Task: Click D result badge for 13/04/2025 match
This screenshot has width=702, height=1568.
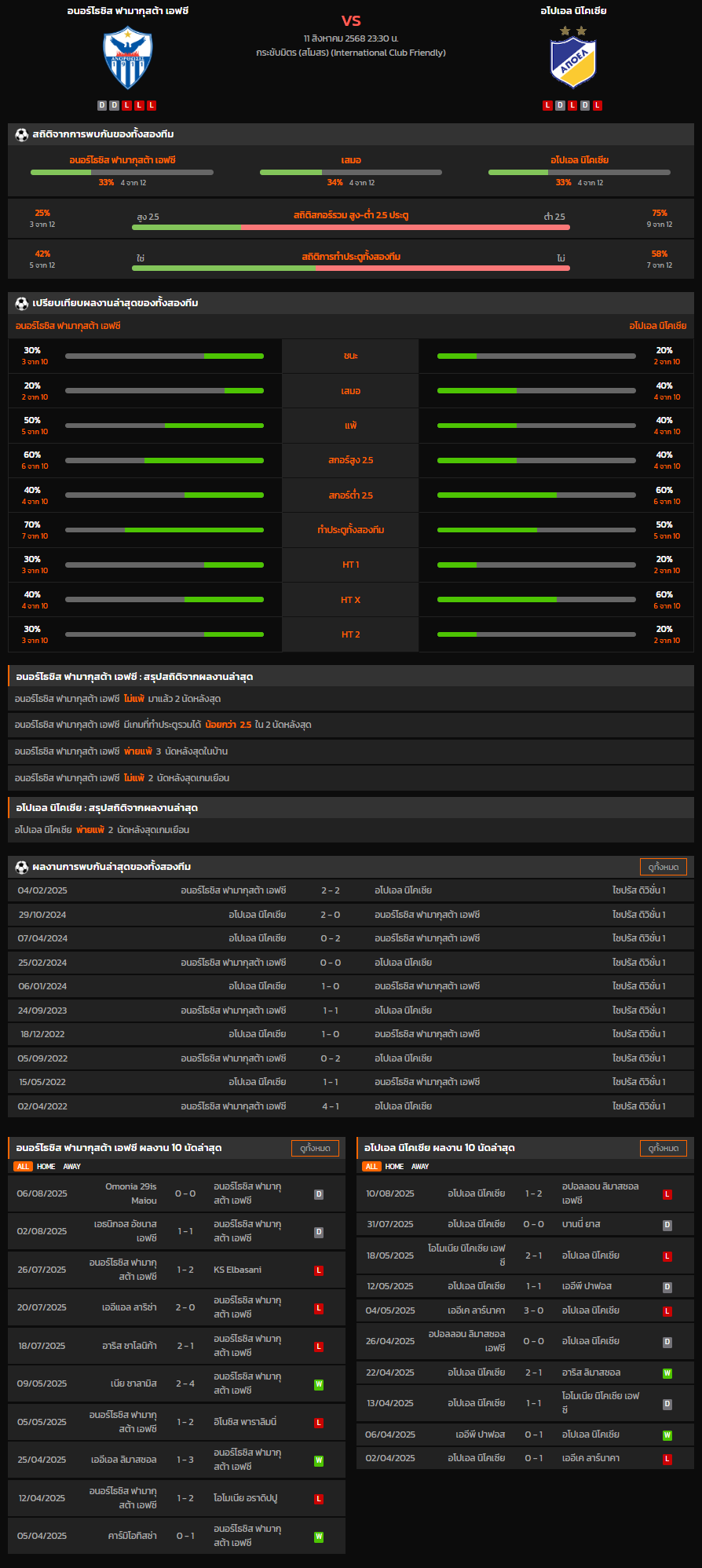Action: click(667, 1404)
